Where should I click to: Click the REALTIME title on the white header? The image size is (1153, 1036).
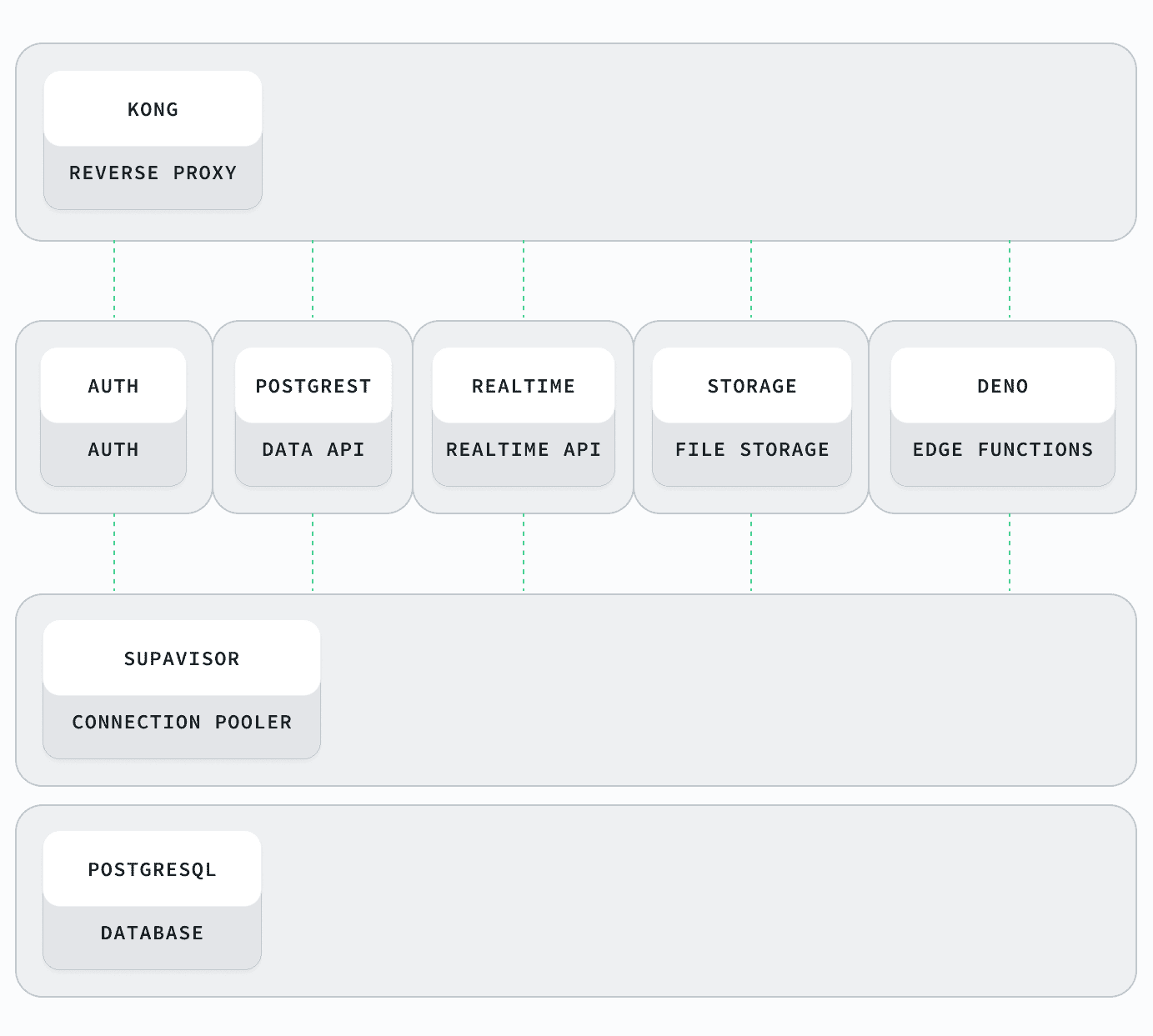[x=524, y=386]
